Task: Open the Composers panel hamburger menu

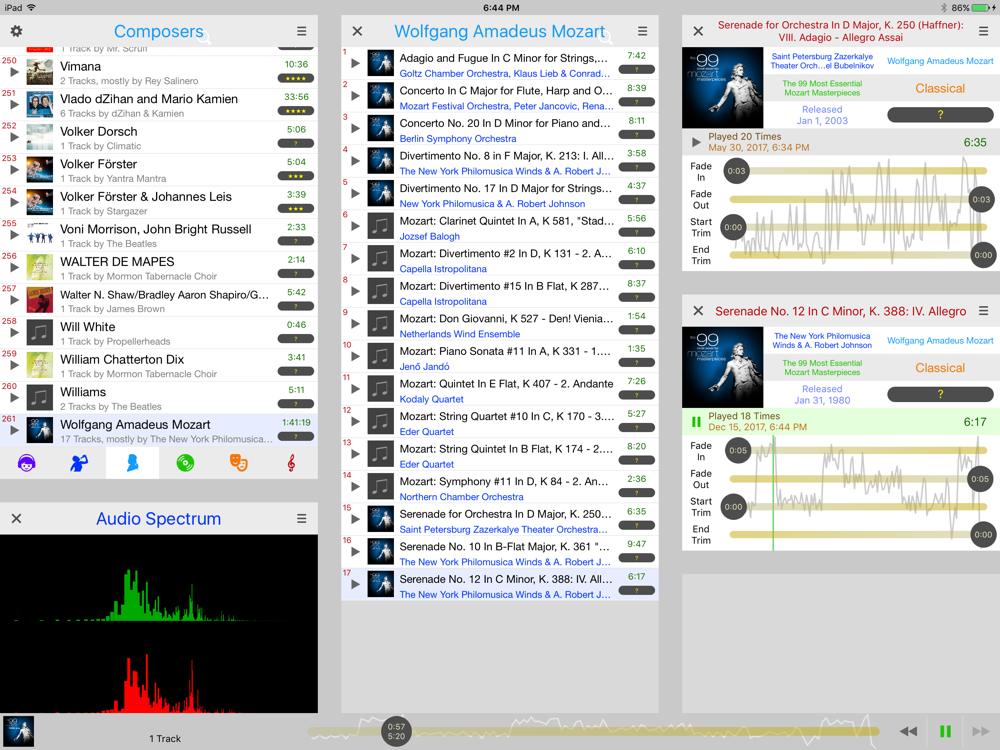Action: click(x=302, y=31)
